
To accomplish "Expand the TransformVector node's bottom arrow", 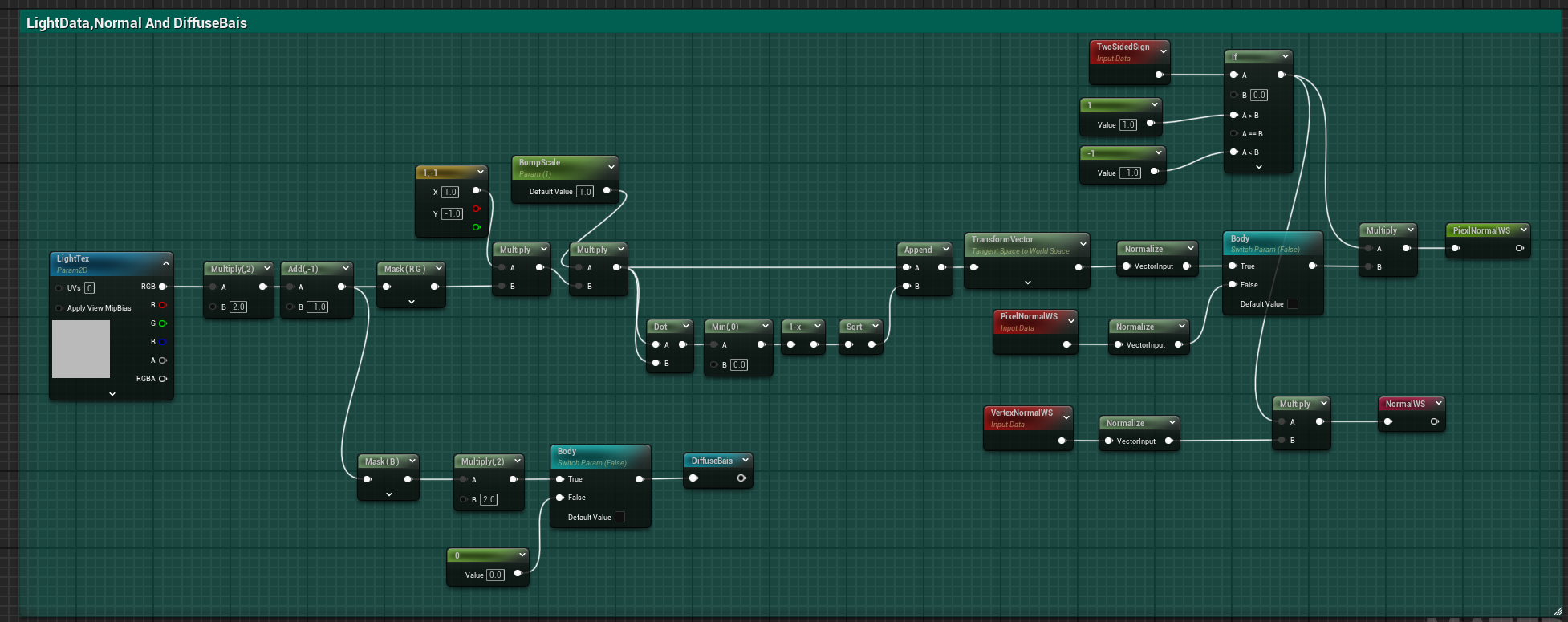I will pos(1028,283).
